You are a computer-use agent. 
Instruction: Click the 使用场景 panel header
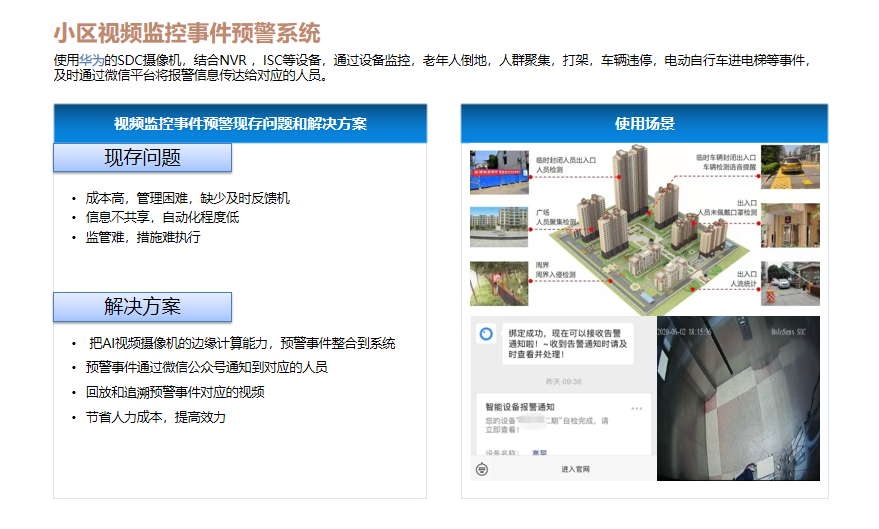click(644, 124)
